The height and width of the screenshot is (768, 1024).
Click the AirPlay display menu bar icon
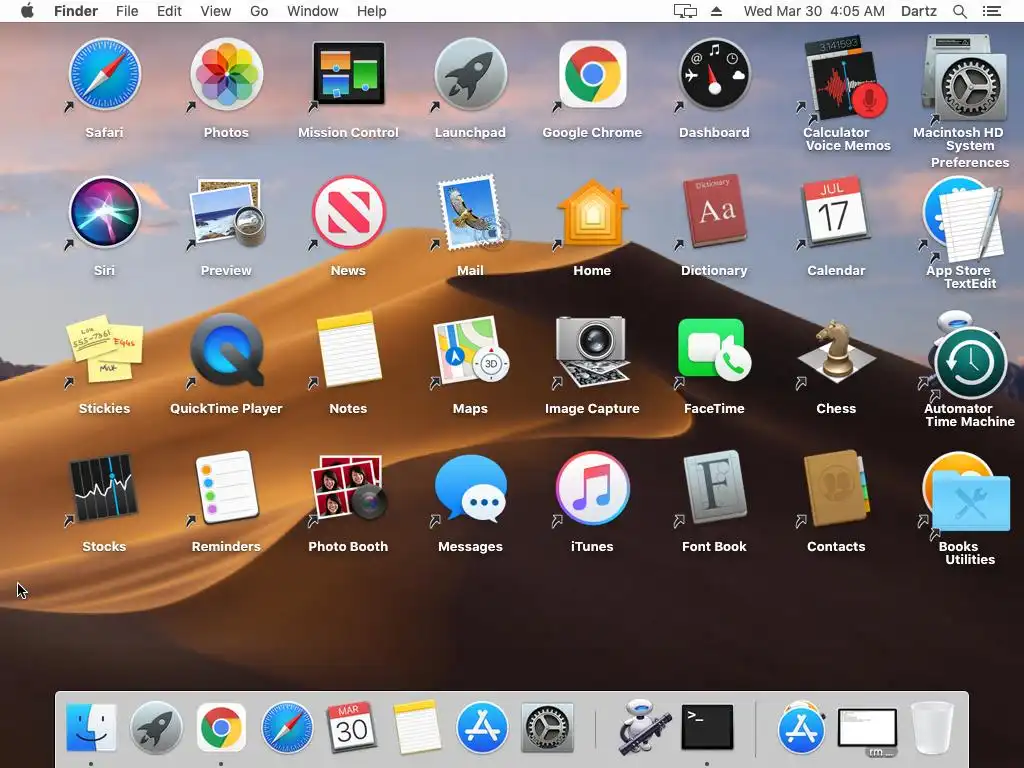pyautogui.click(x=685, y=11)
